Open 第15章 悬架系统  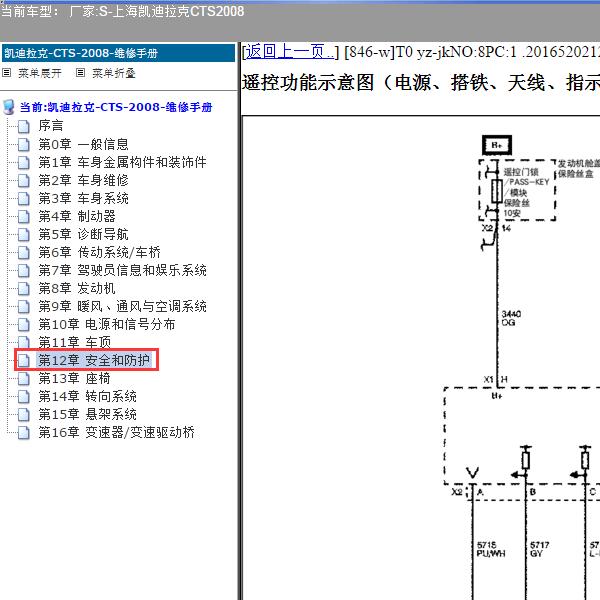click(87, 414)
